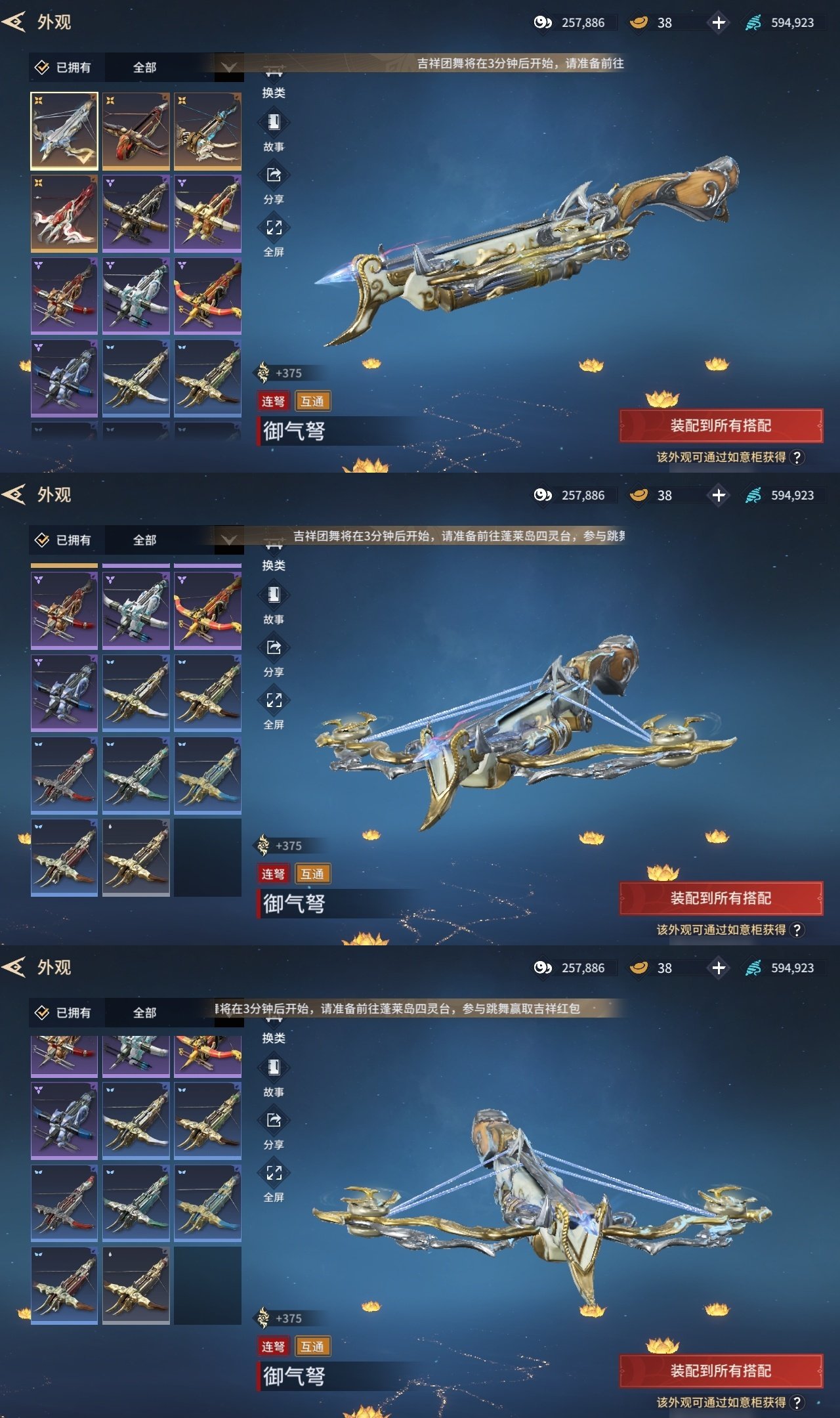Expand 全部 filter dropdown in first screenshot
Viewport: 840px width, 1418px height.
pos(174,67)
